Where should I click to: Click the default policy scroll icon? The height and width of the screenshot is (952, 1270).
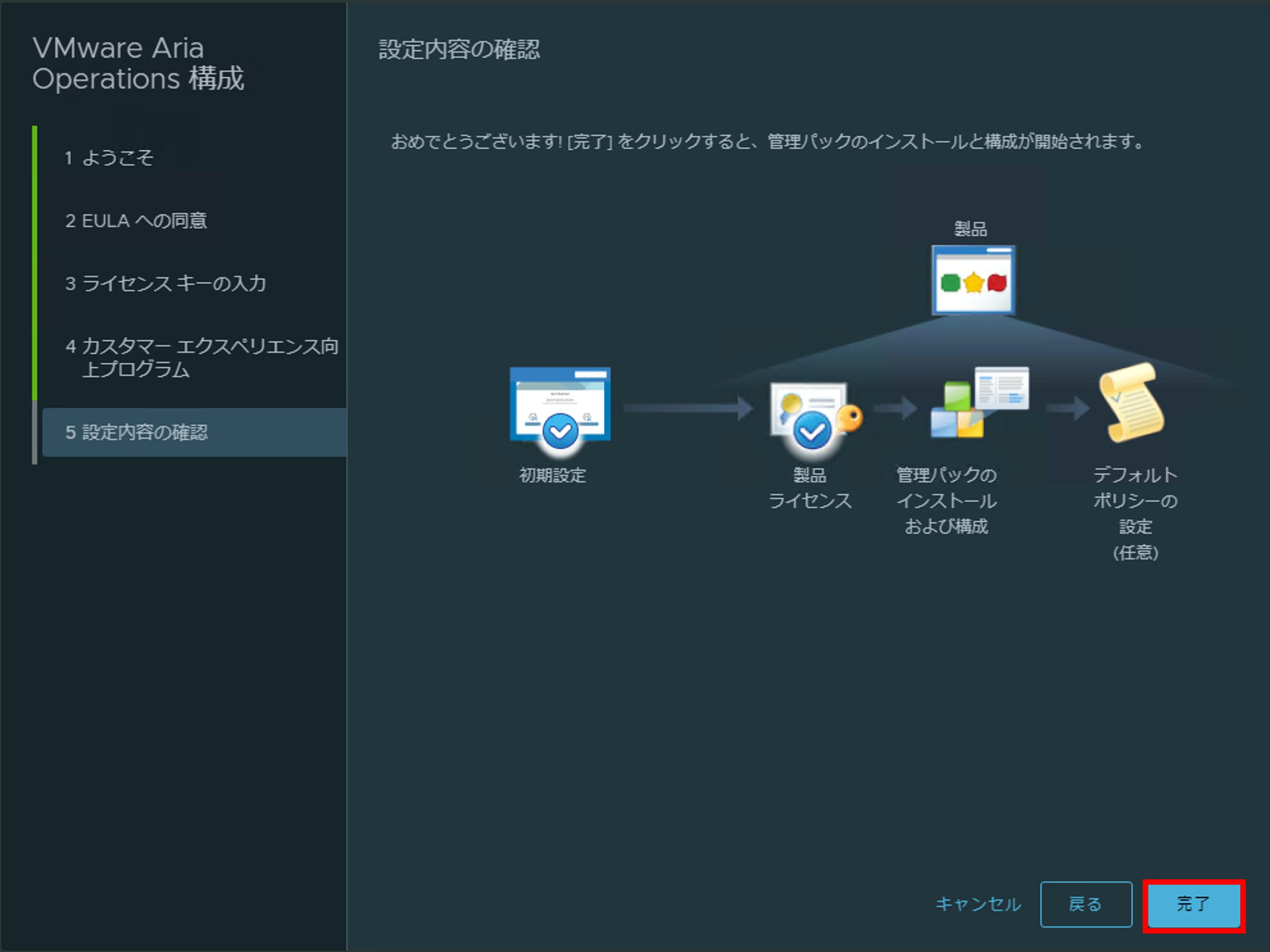(x=1131, y=402)
